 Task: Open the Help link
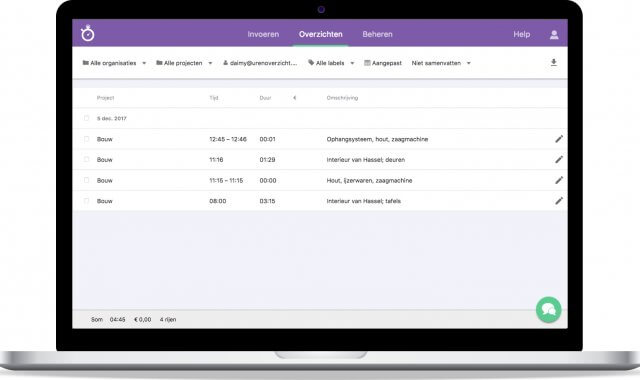[x=522, y=34]
